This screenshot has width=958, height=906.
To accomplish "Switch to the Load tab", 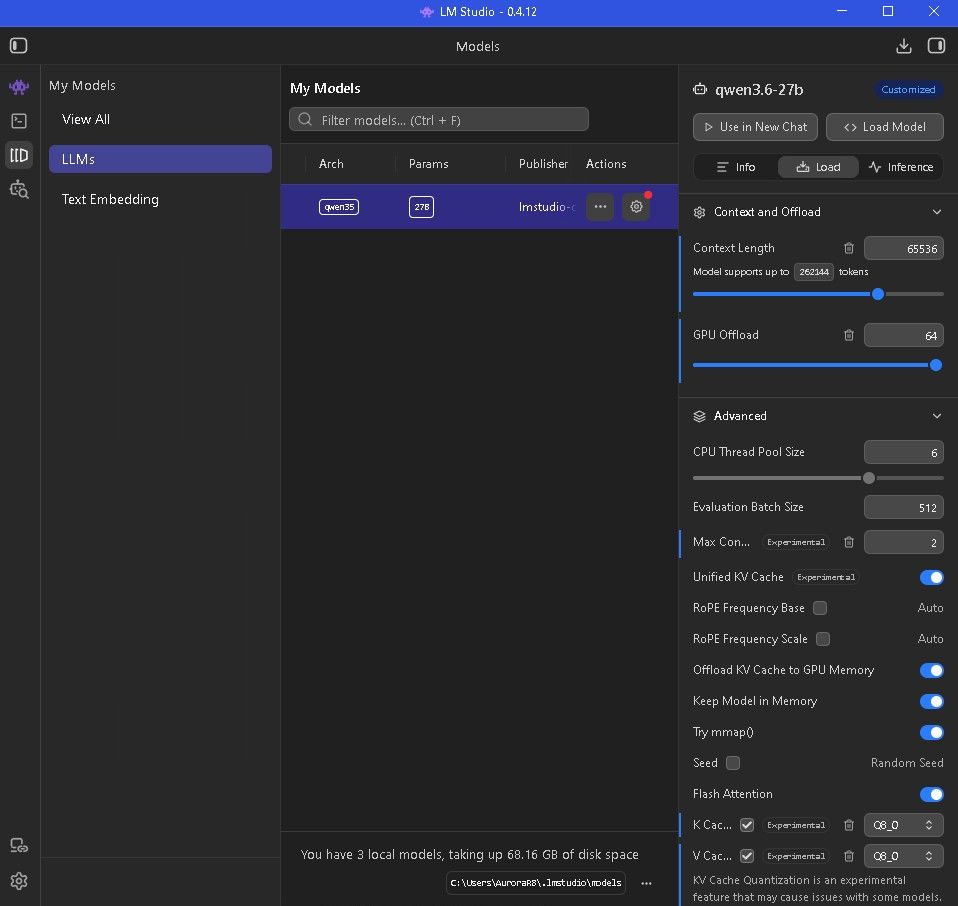I will pyautogui.click(x=818, y=167).
